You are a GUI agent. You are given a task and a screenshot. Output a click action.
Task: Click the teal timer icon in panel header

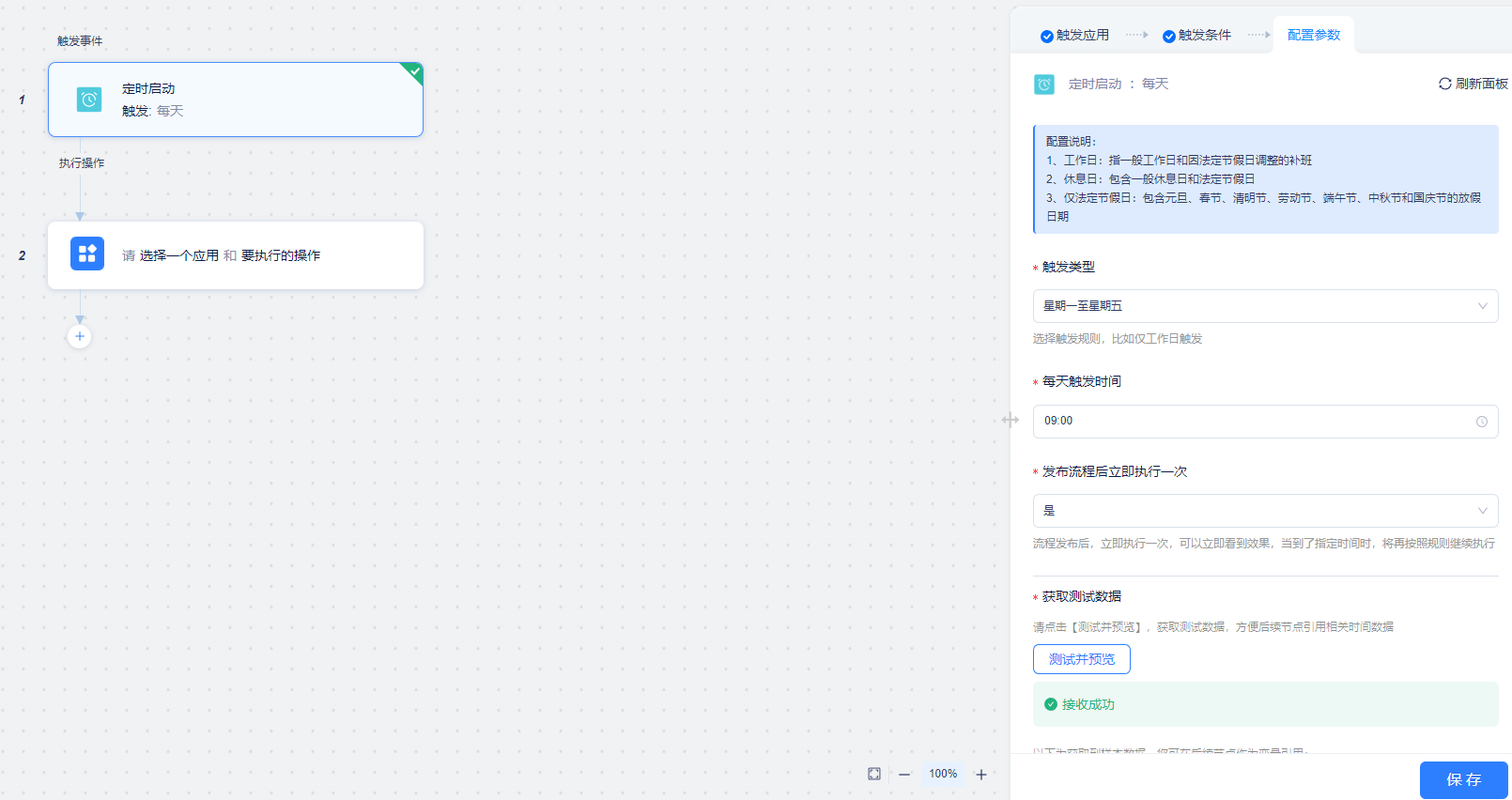[1044, 85]
